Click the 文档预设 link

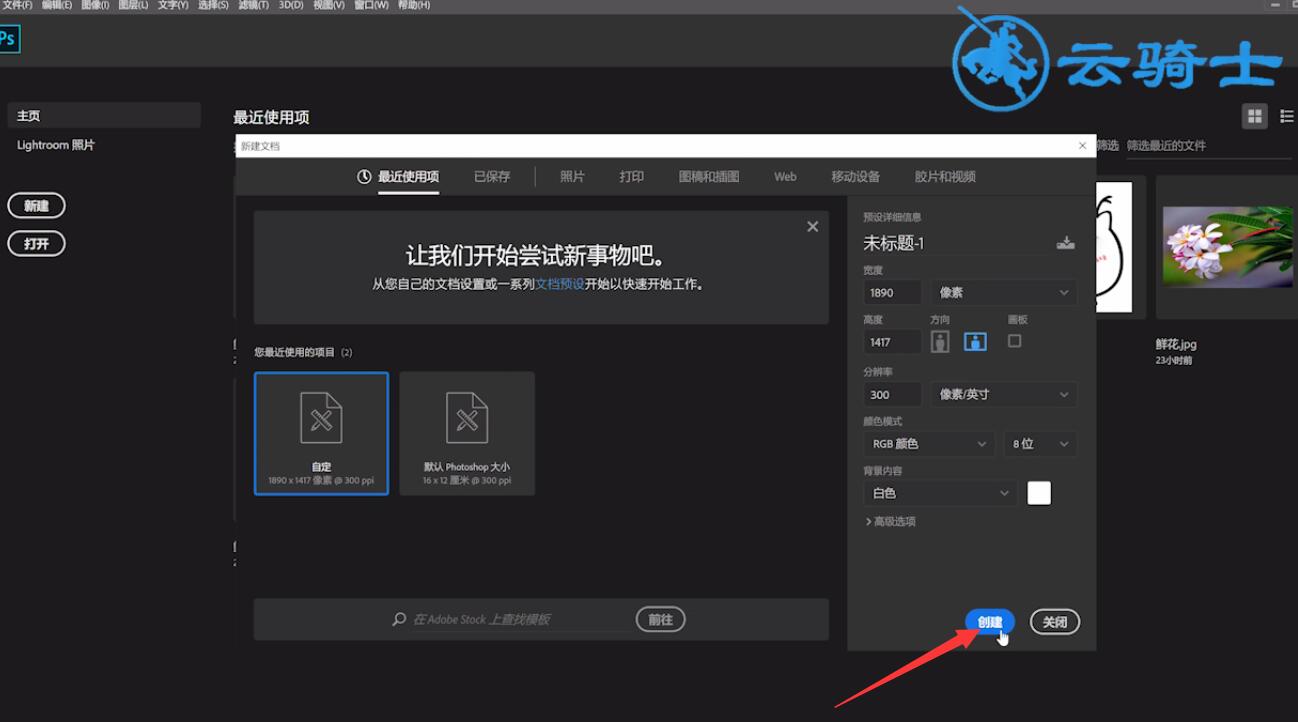[559, 284]
